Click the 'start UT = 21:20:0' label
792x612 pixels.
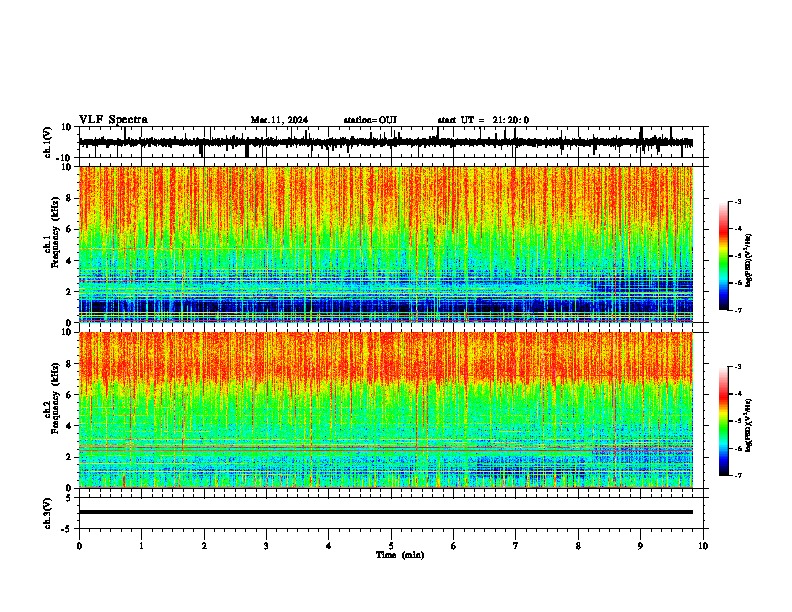tap(483, 120)
